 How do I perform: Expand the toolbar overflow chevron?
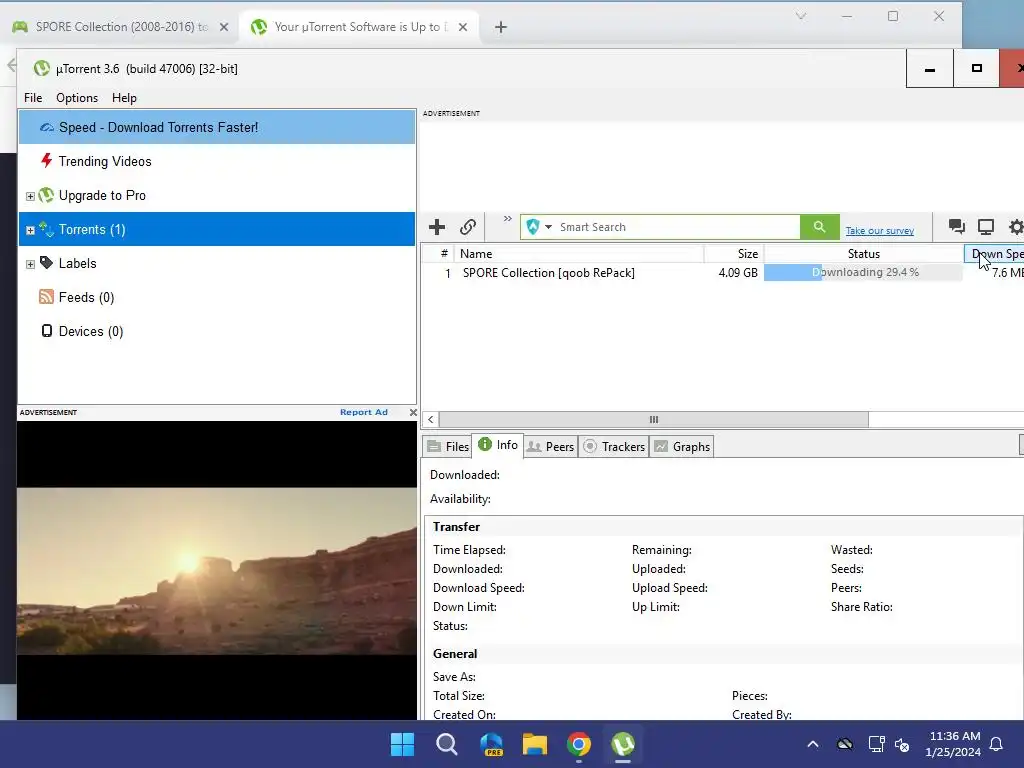point(507,219)
